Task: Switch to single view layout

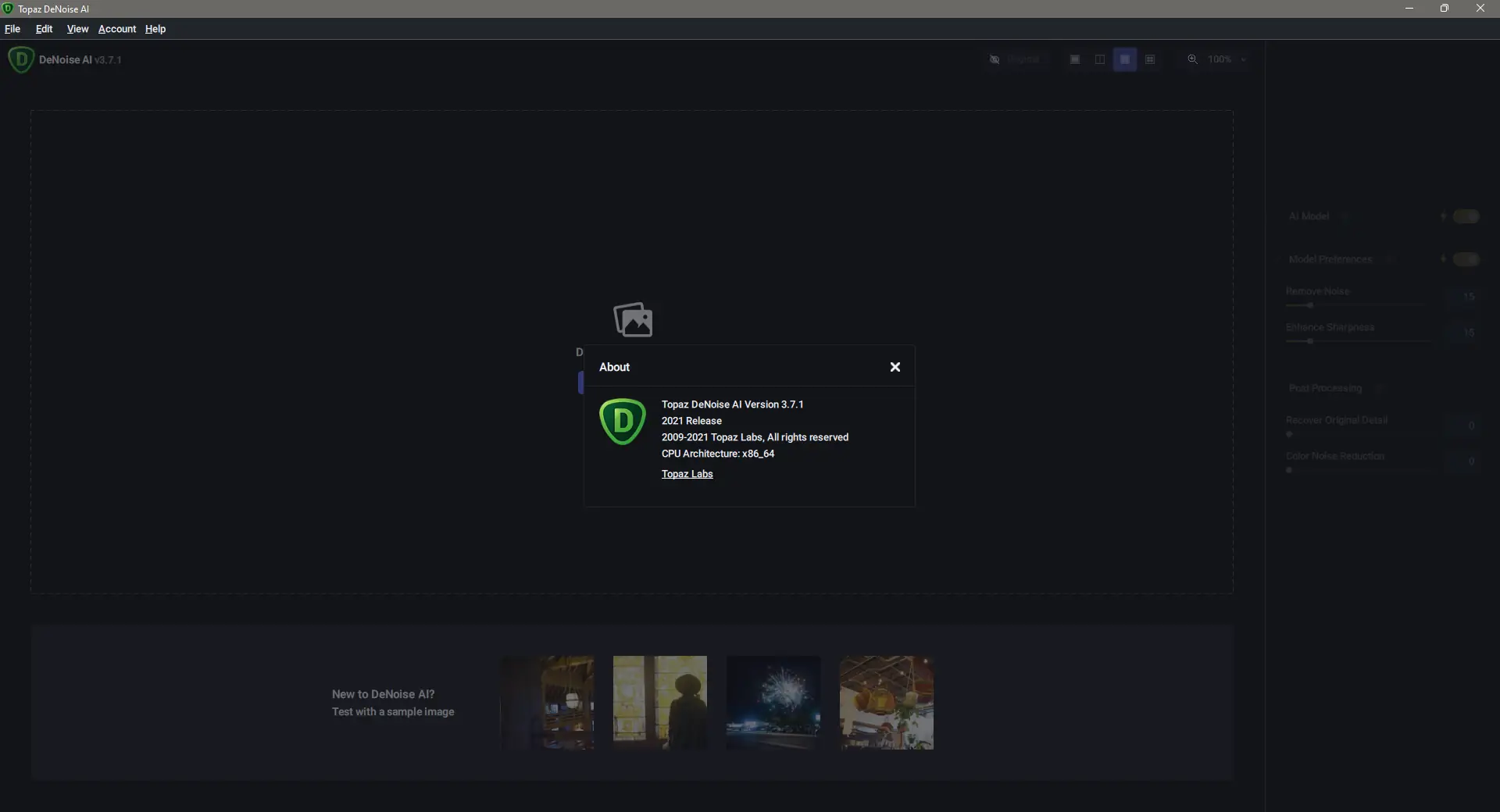Action: click(x=1075, y=59)
